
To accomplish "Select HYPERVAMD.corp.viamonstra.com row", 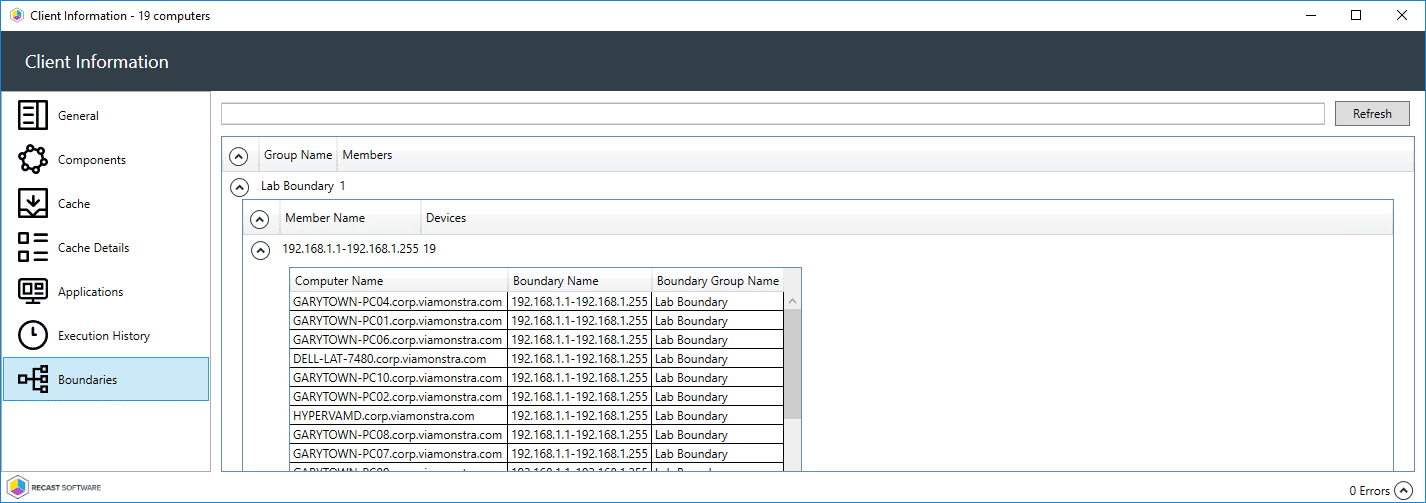I will [536, 416].
